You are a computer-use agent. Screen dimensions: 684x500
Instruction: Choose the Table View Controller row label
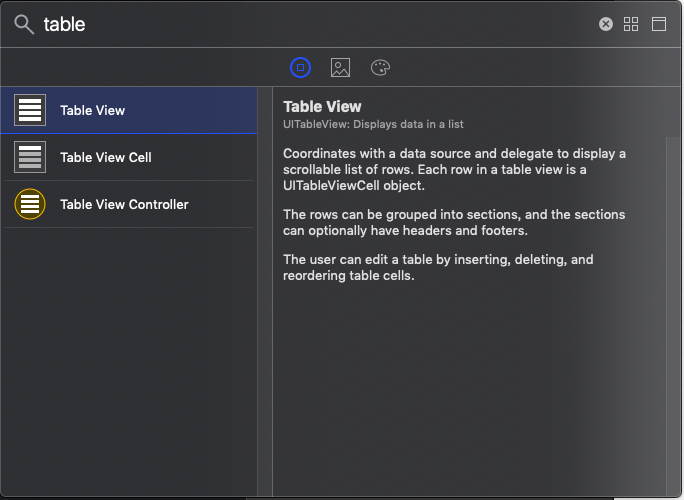[124, 204]
